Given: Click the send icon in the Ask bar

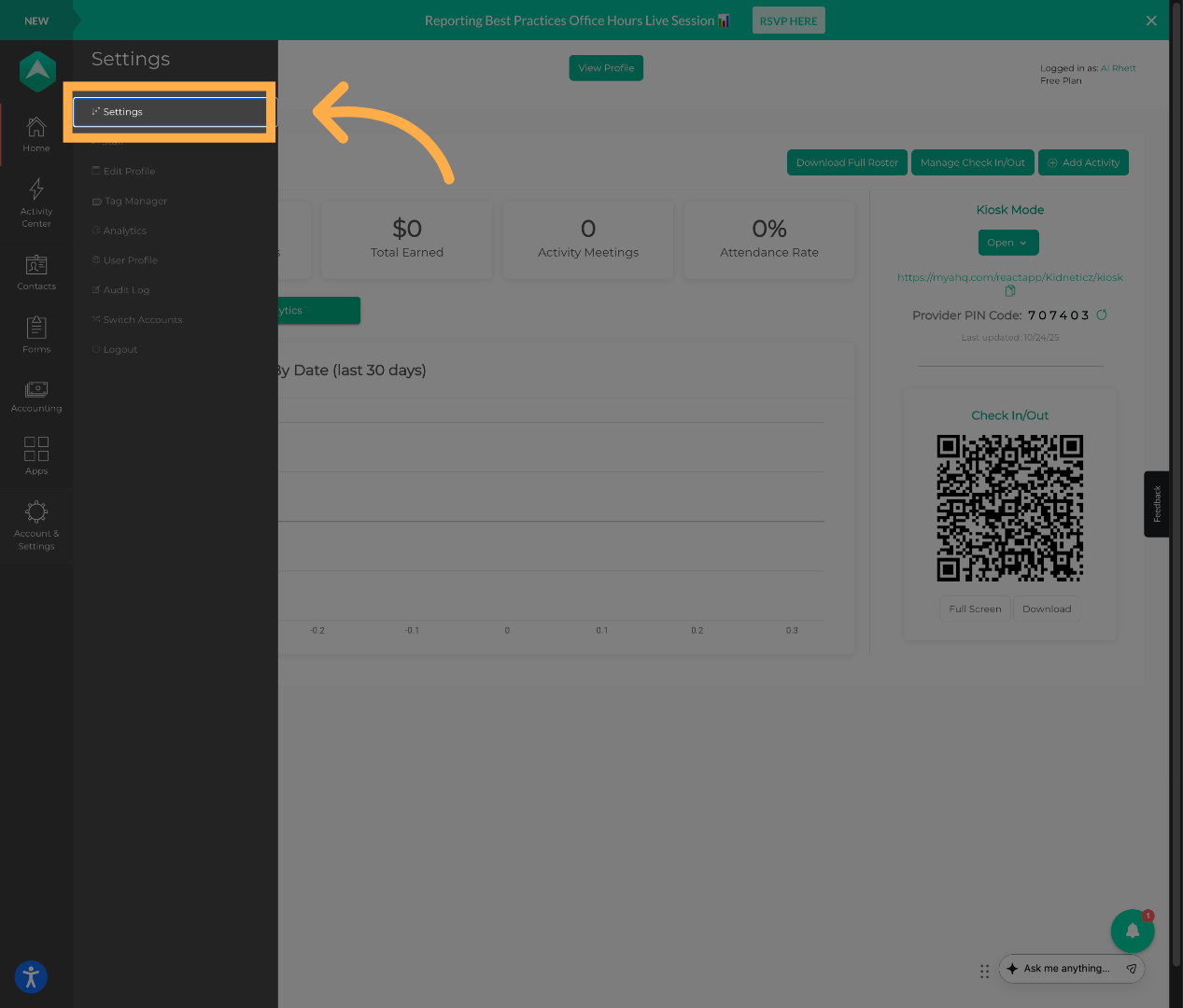Looking at the screenshot, I should tap(1132, 969).
